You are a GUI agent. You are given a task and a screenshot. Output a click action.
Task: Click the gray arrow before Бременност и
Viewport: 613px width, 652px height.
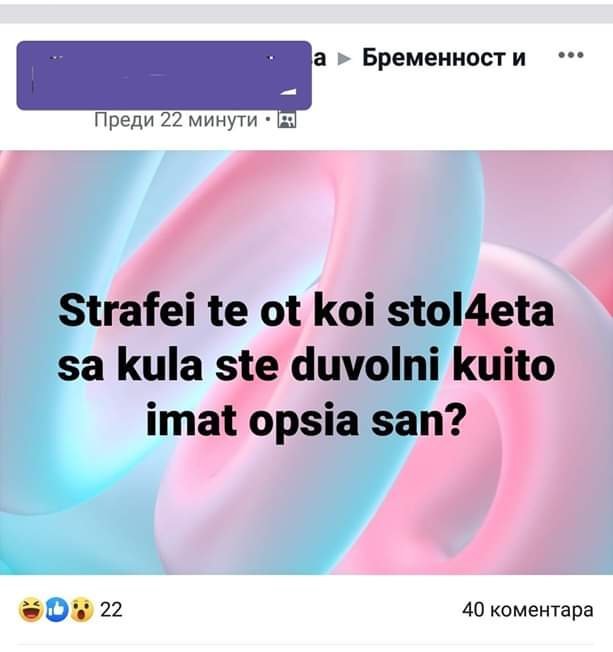point(344,59)
